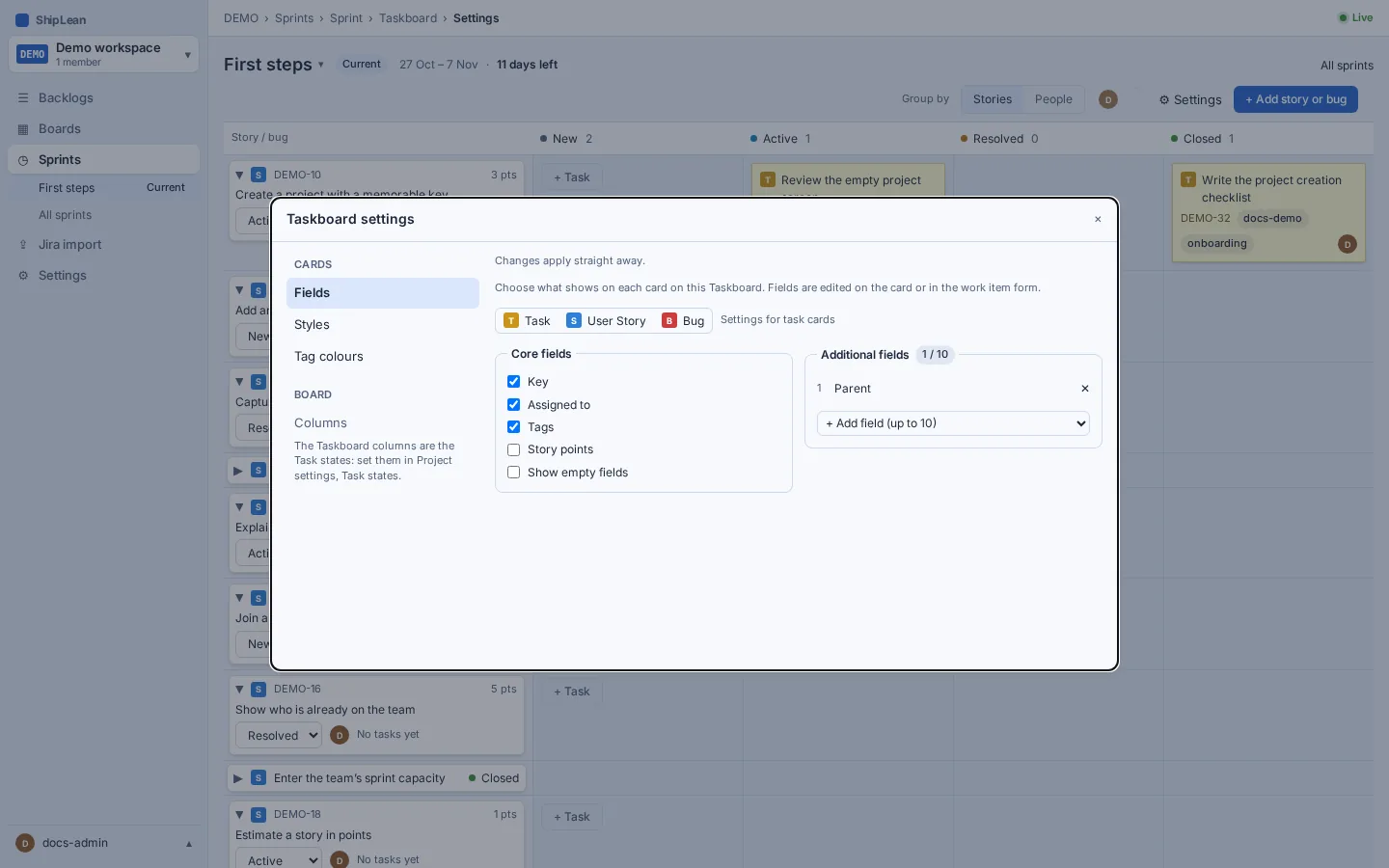Click the DEMO workspace badge icon
Screen dimensions: 1389x868
[x=32, y=54]
